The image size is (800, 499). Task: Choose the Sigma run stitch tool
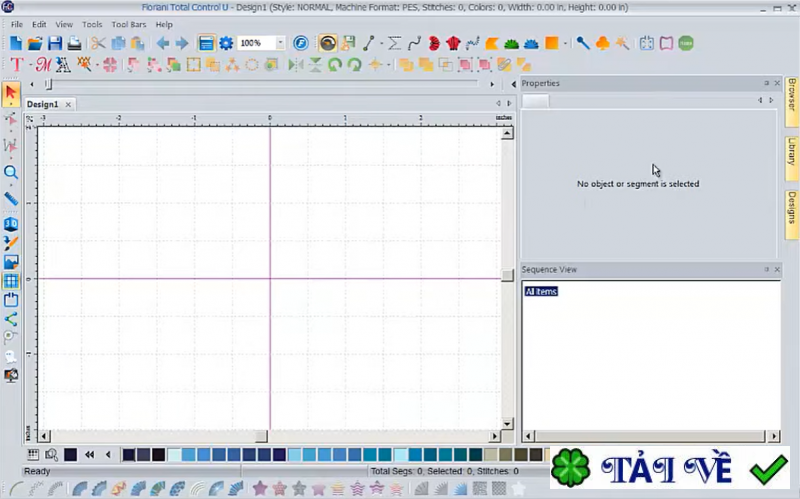394,43
